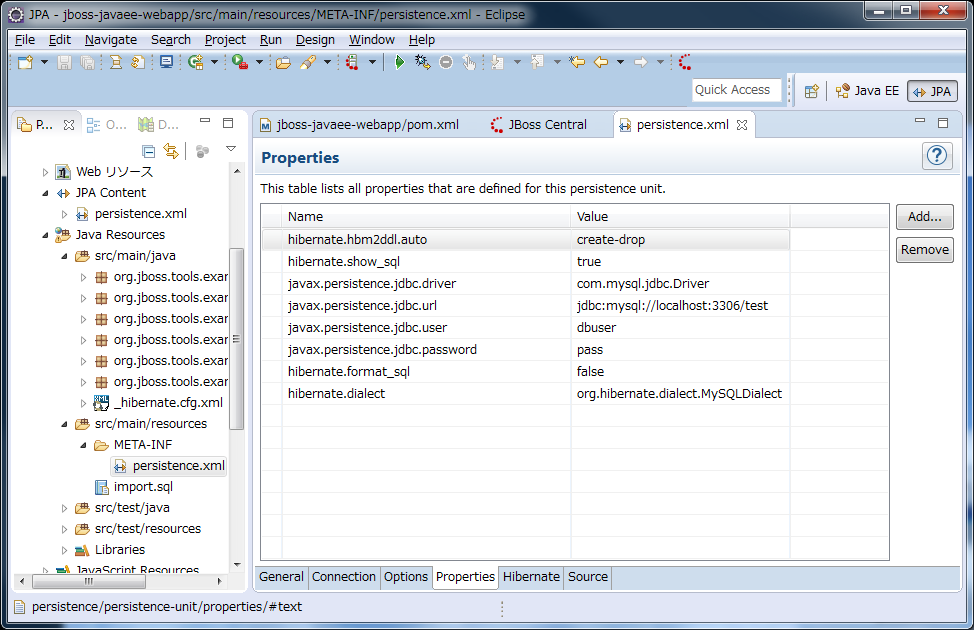This screenshot has width=974, height=630.
Task: Click the org.hibernate.dialect.MySQLDialect value
Action: [x=679, y=394]
